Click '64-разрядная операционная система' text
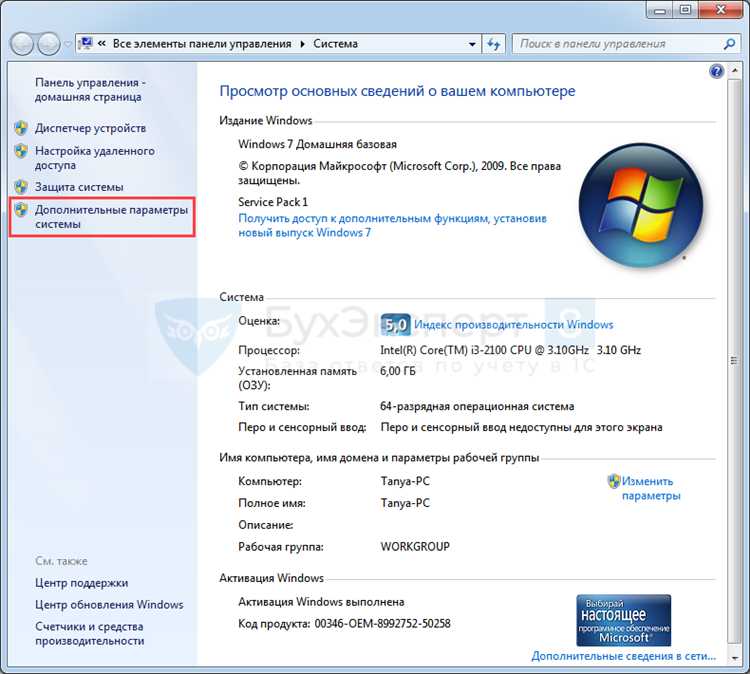This screenshot has height=674, width=750. (477, 406)
